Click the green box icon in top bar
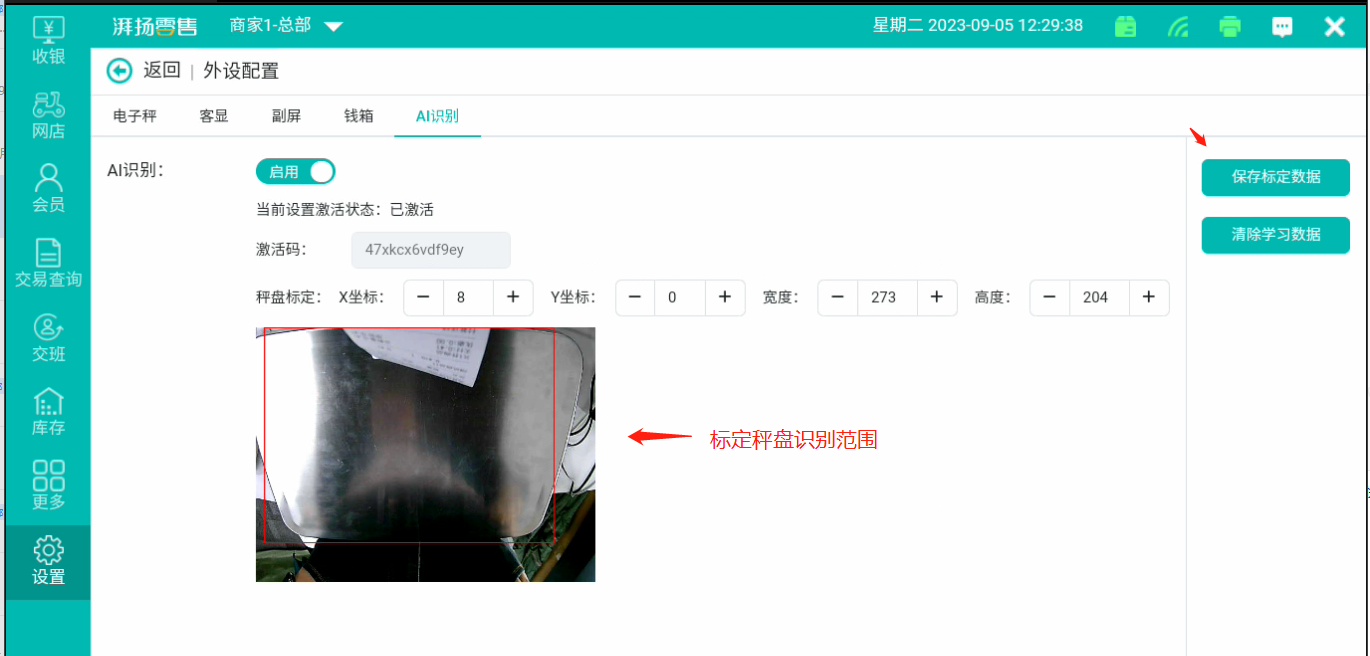Screen dimensions: 1370x656 coord(1125,26)
